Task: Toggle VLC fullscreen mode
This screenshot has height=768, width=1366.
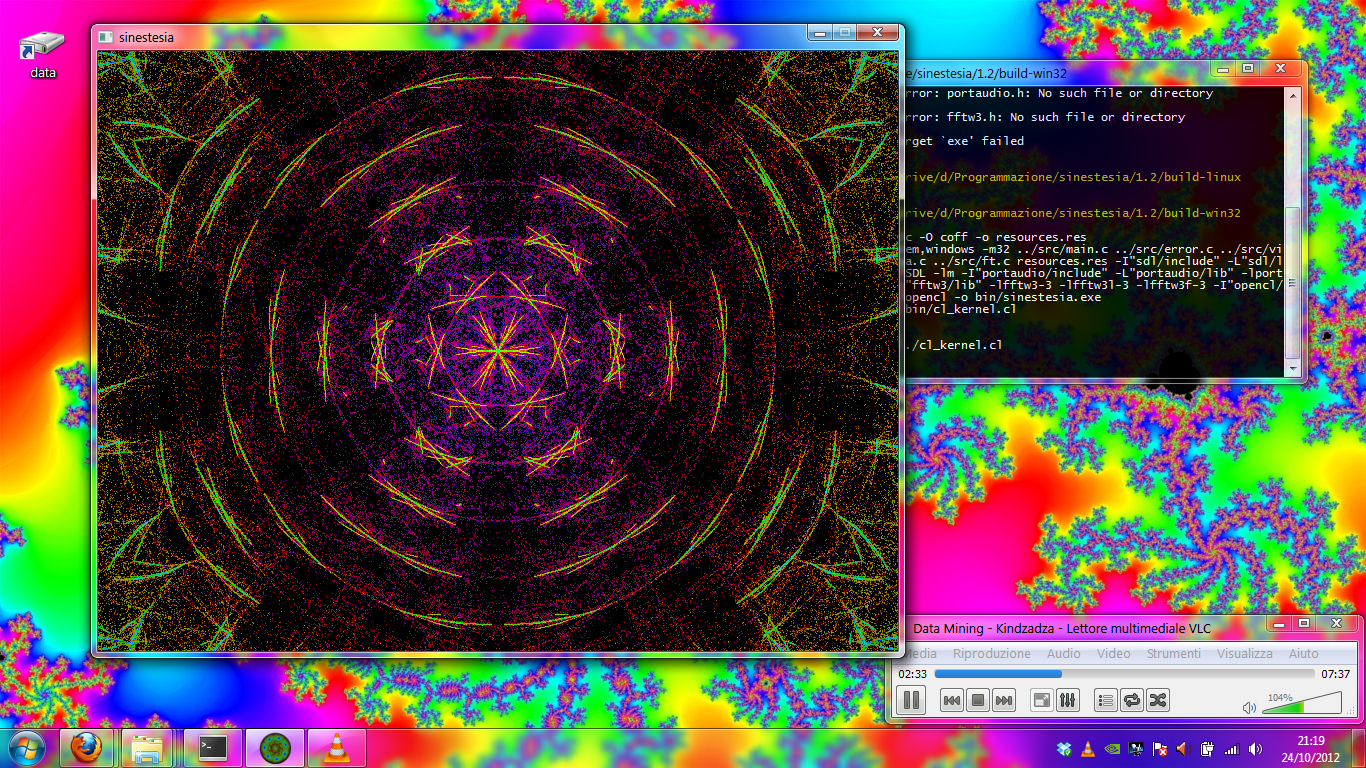Action: pyautogui.click(x=1042, y=701)
